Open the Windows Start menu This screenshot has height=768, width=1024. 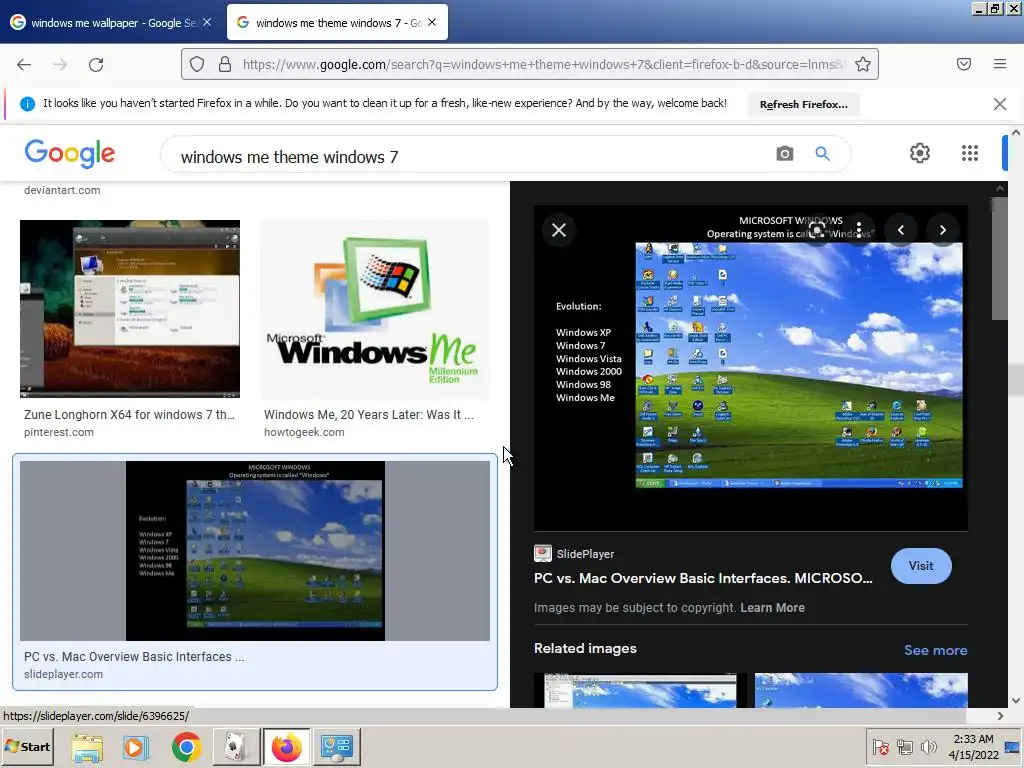pyautogui.click(x=28, y=746)
